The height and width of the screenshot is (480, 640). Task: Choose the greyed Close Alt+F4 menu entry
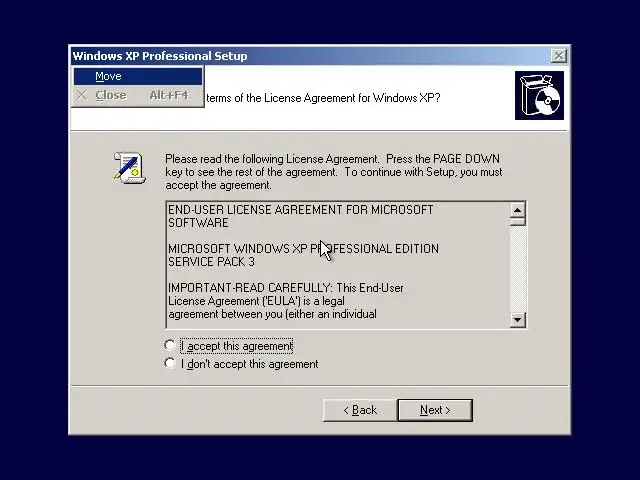pos(138,95)
